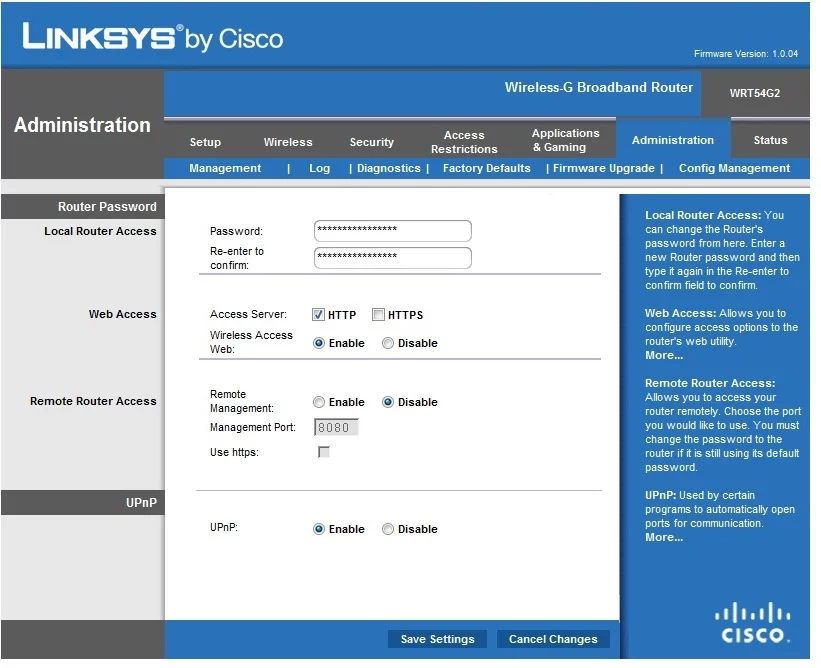Click the Cancel Changes button
This screenshot has width=821, height=668.
point(553,639)
